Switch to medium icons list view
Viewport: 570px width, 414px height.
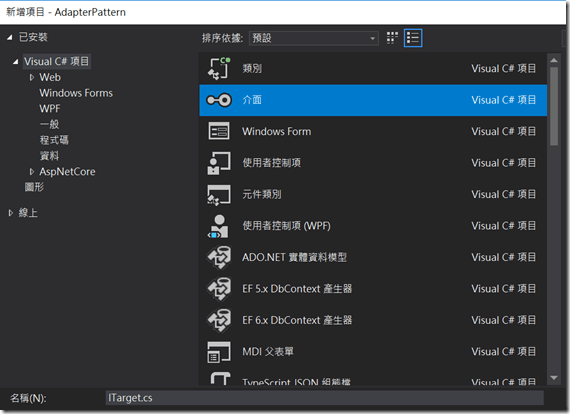click(x=413, y=38)
